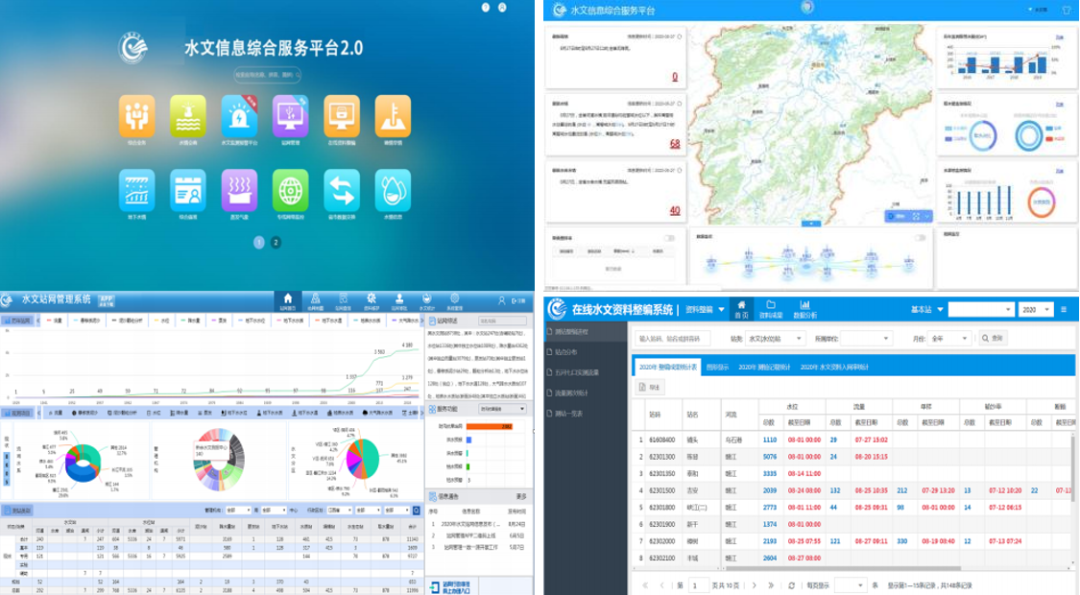Viewport: 1080px width, 595px height.
Task: Click the 首页 home icon in compilation system
Action: pyautogui.click(x=741, y=309)
